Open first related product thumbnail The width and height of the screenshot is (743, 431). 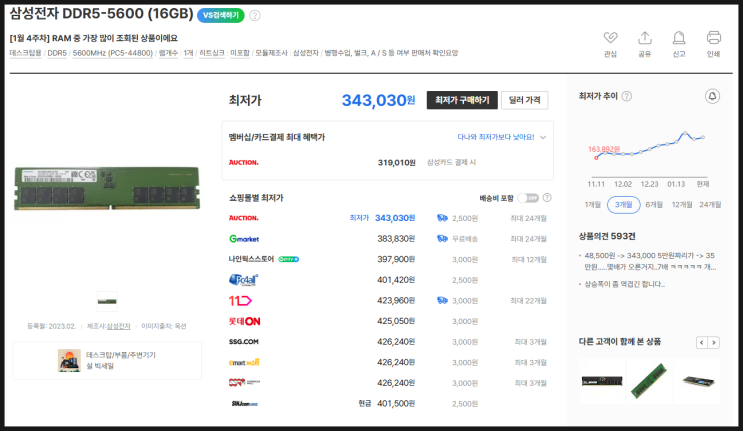click(602, 381)
